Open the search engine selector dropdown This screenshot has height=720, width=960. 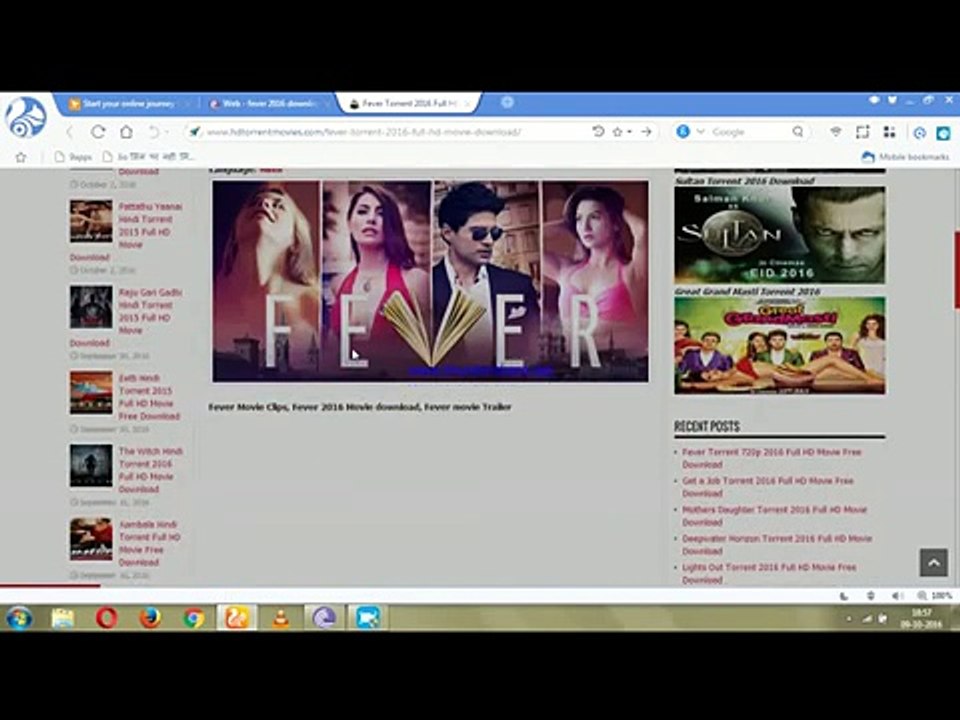point(700,132)
